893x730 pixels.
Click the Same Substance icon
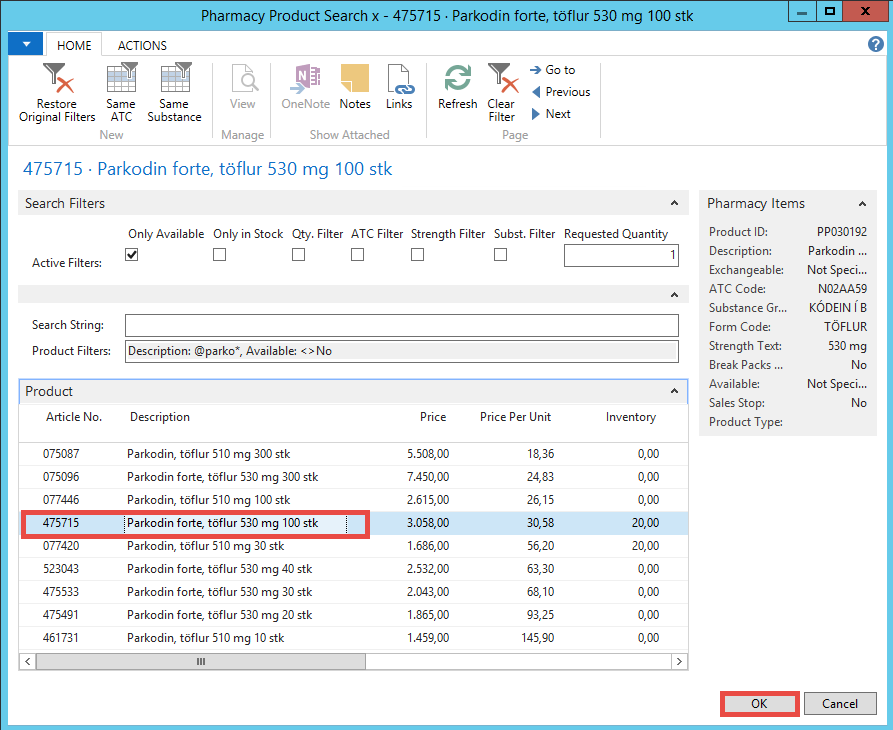click(x=174, y=79)
